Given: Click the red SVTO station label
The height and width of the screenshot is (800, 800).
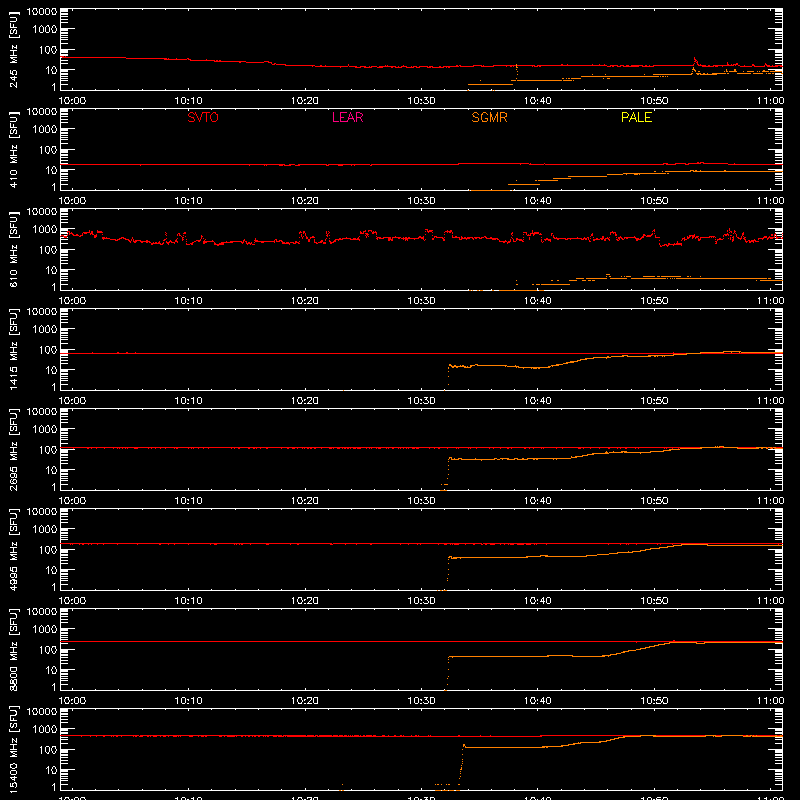Looking at the screenshot, I should (x=203, y=117).
